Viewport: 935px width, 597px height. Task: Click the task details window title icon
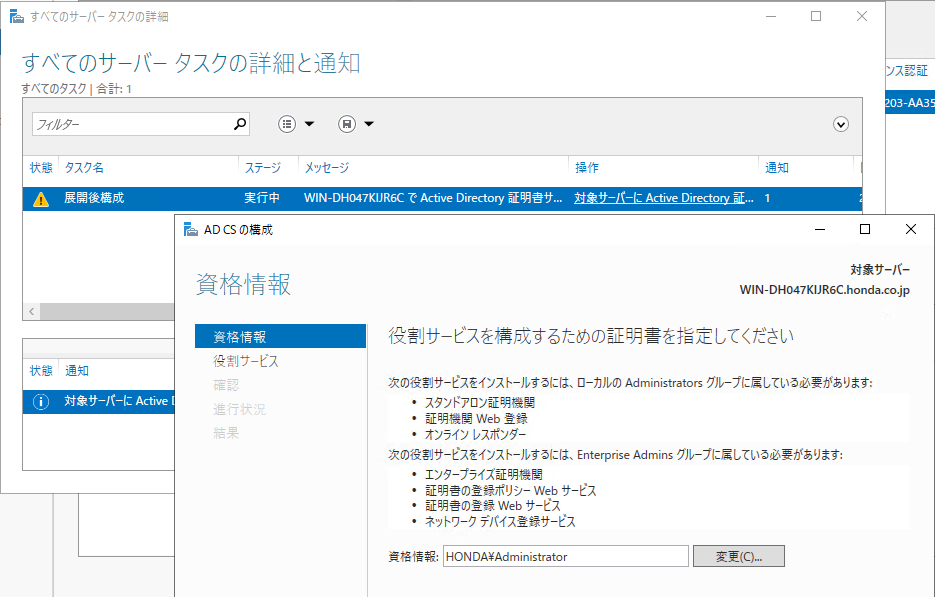pyautogui.click(x=17, y=16)
